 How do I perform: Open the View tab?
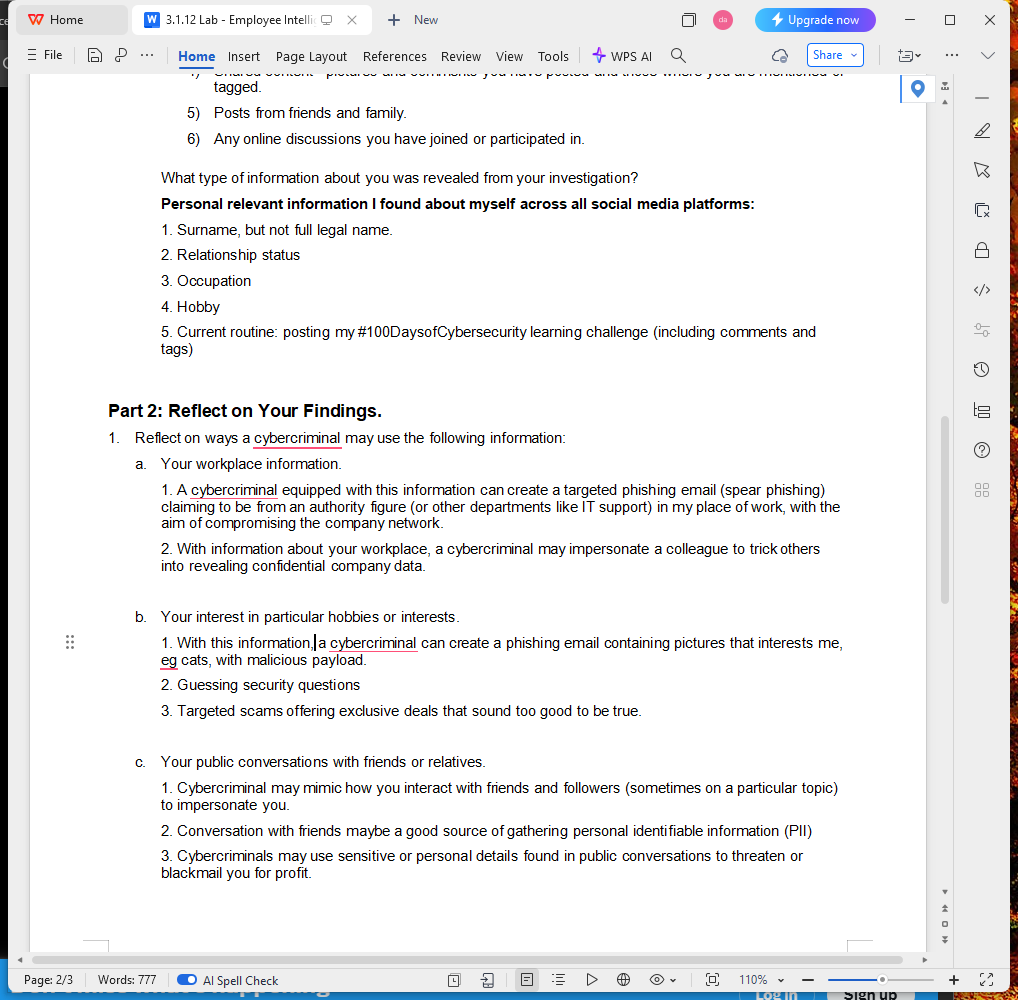509,56
